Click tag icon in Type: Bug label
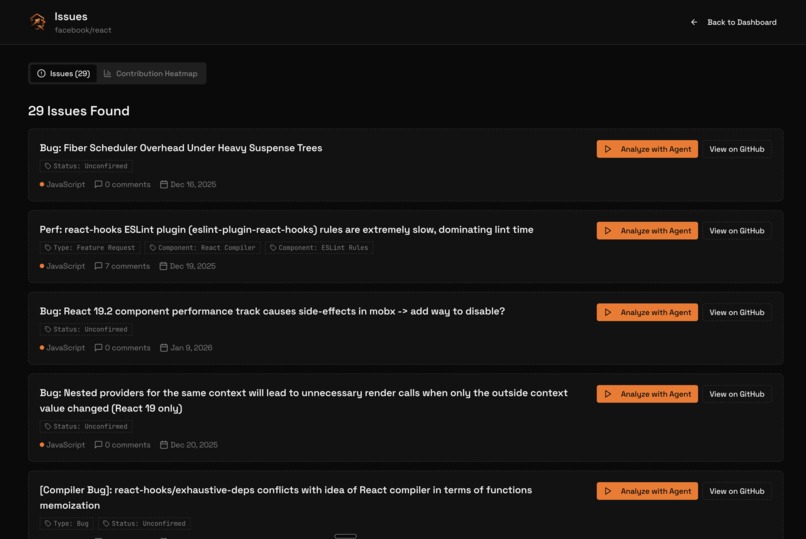 pos(48,524)
